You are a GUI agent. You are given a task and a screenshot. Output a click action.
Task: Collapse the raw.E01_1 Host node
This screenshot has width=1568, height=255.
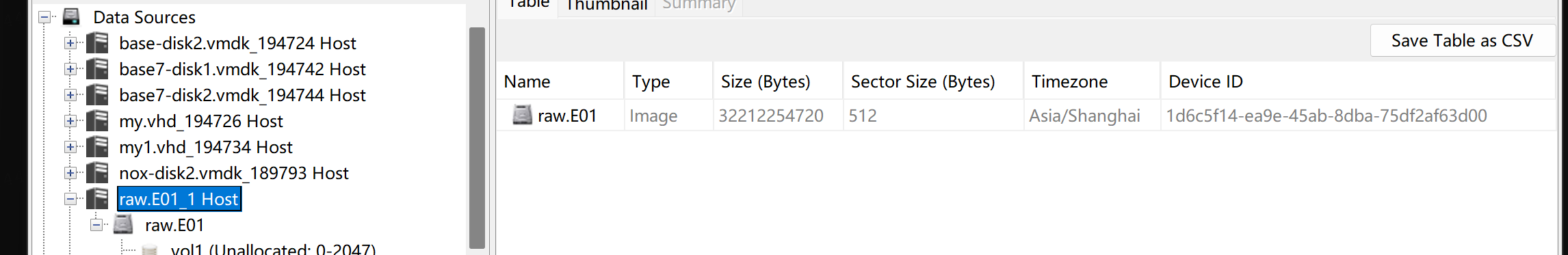click(70, 199)
